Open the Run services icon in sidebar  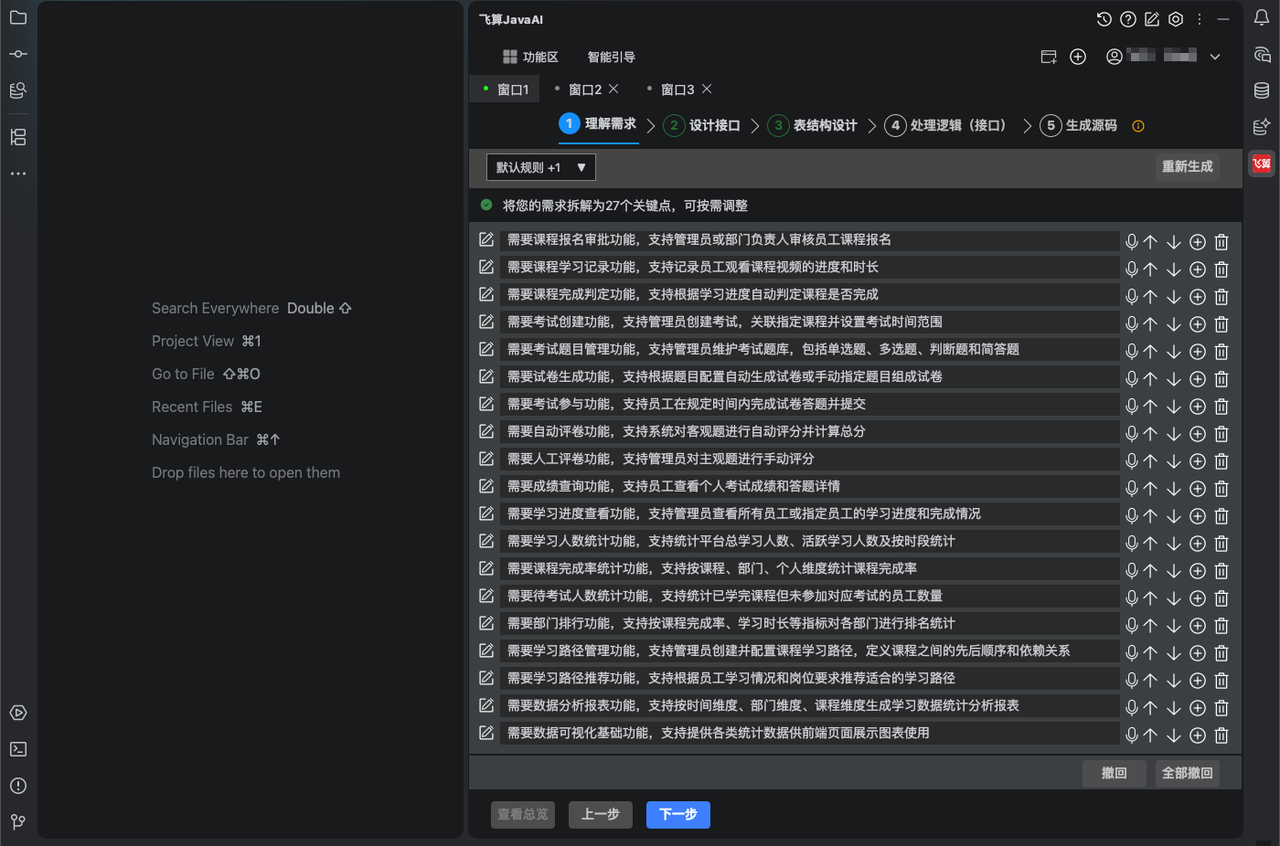coord(18,713)
